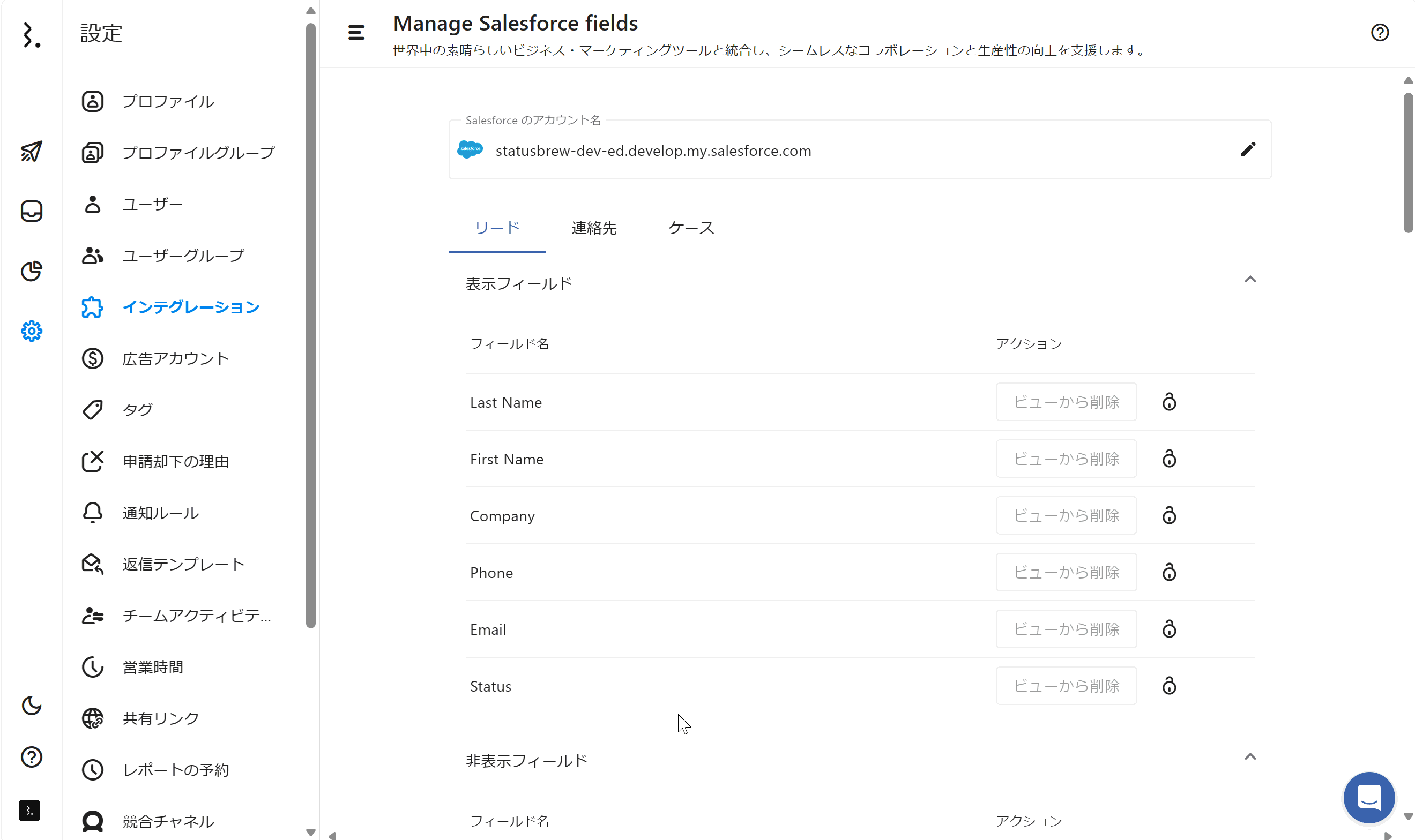Click the sidebar scroll down arrow
1415x840 pixels.
(x=310, y=832)
